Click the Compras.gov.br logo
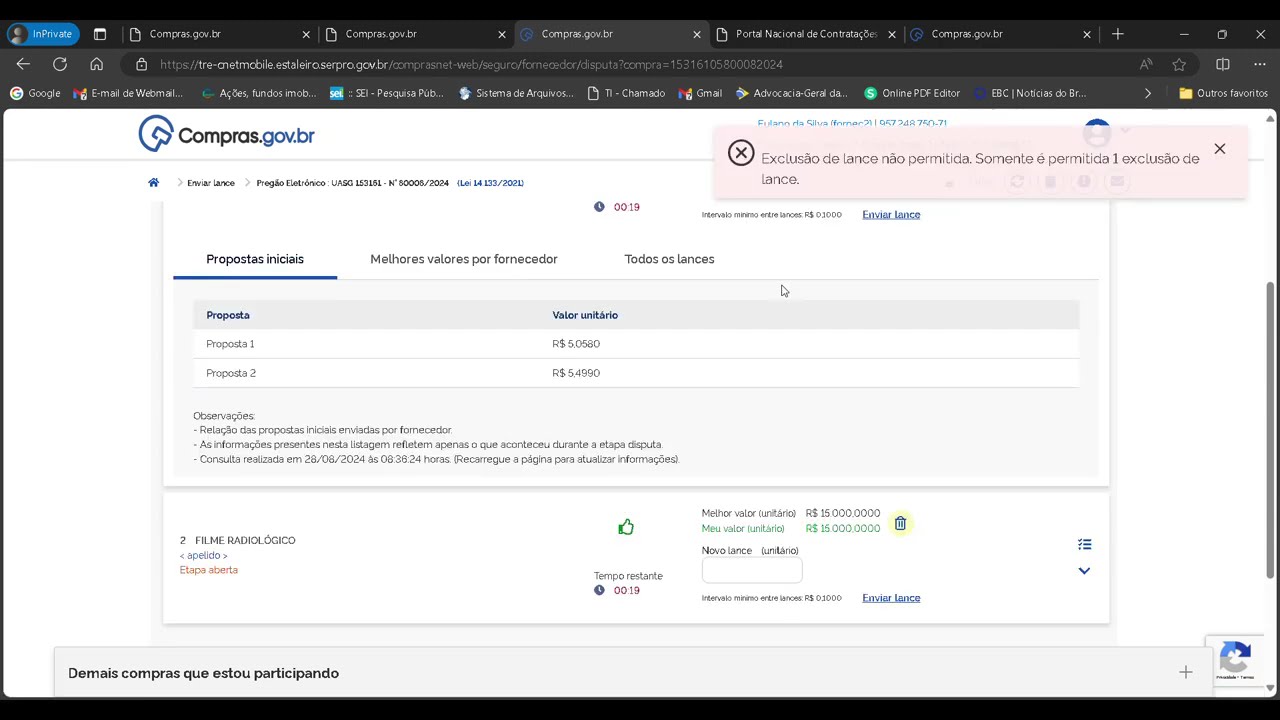This screenshot has height=720, width=1280. 227,134
